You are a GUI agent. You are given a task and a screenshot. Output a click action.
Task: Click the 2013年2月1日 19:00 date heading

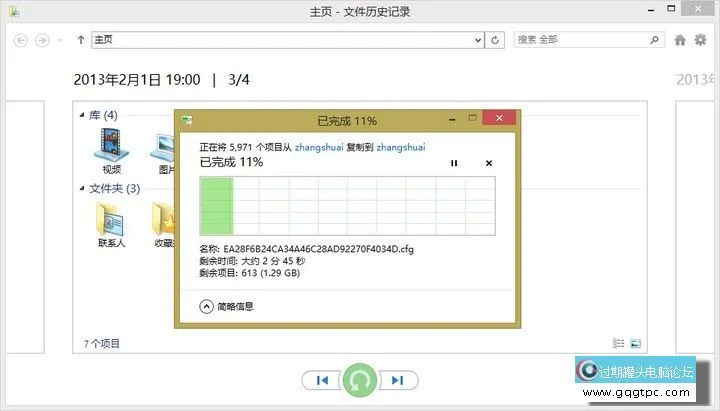(137, 80)
